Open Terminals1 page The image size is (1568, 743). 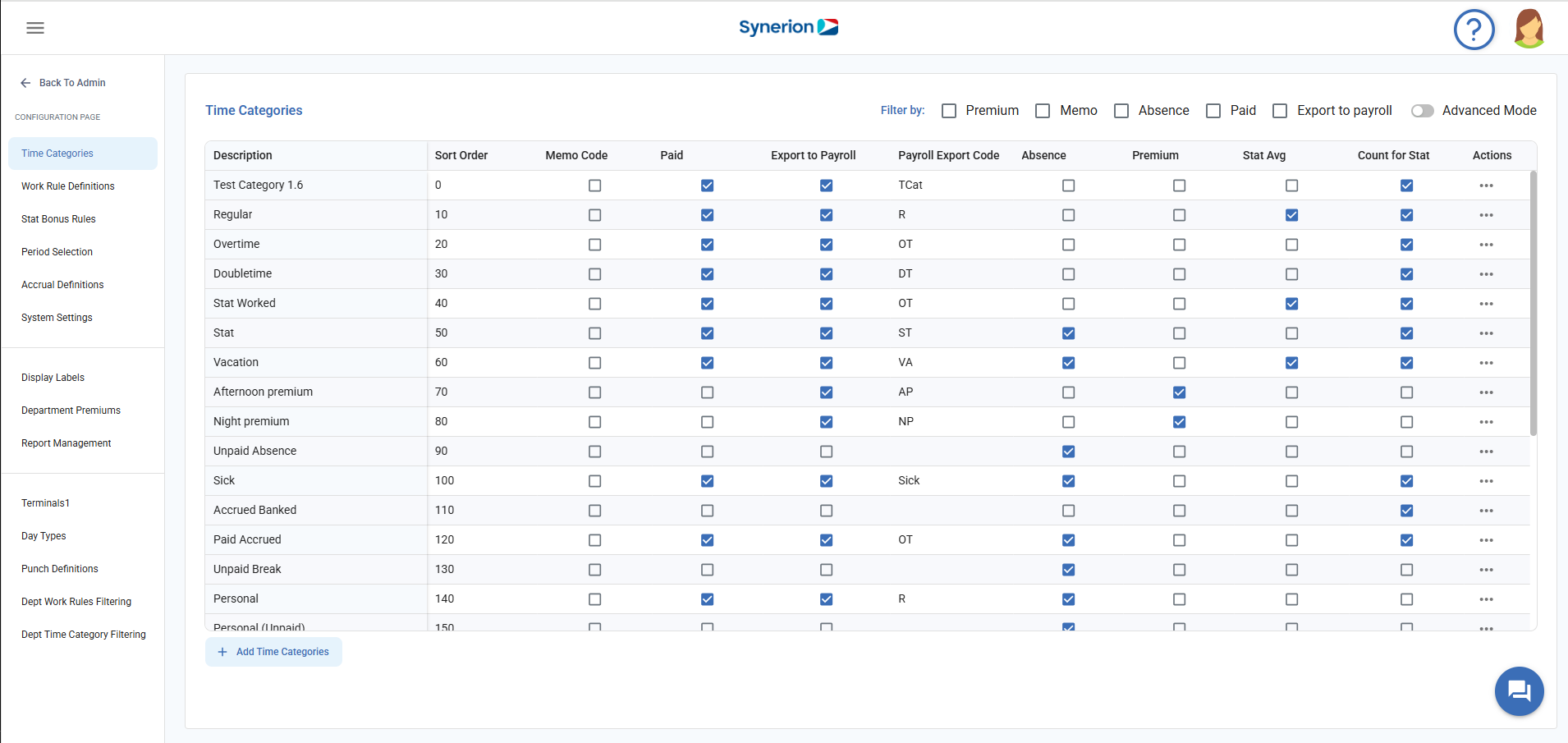click(45, 503)
